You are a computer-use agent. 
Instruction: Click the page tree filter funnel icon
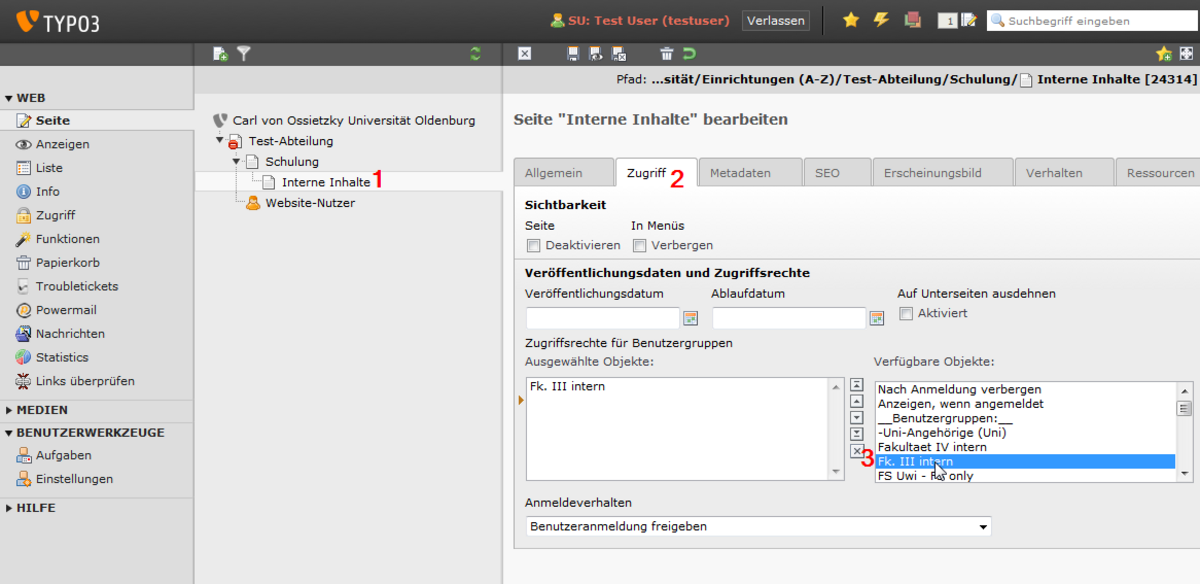[243, 53]
